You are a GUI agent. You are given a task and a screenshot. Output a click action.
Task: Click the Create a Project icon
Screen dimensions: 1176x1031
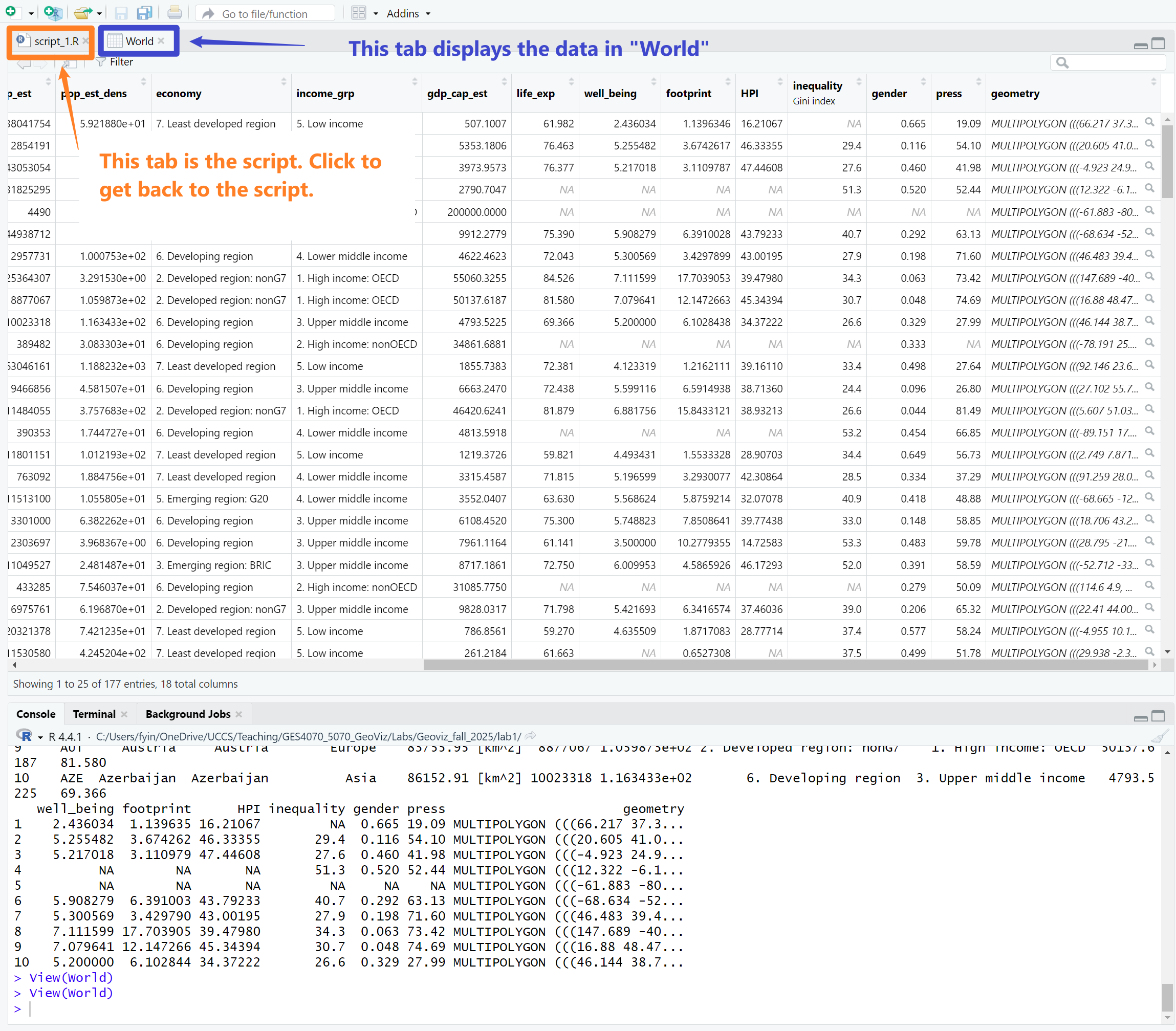point(52,13)
